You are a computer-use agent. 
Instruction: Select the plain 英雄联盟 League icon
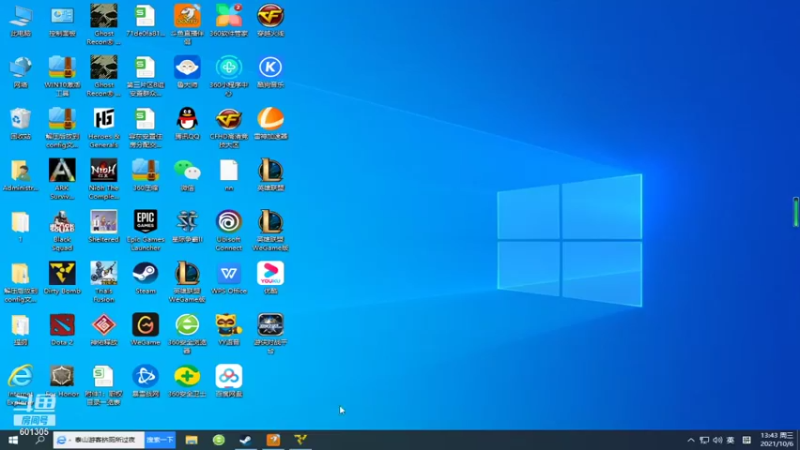click(x=270, y=176)
